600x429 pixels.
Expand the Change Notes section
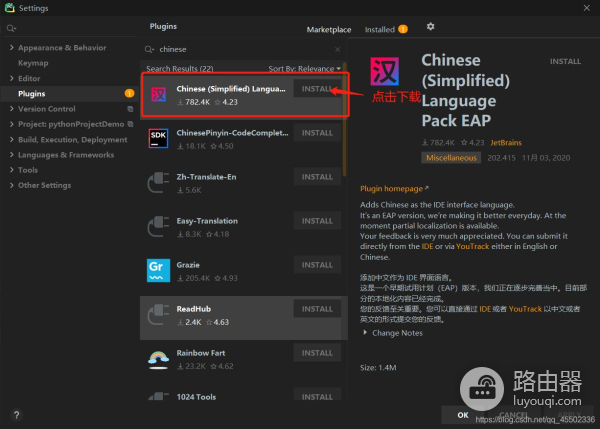365,333
